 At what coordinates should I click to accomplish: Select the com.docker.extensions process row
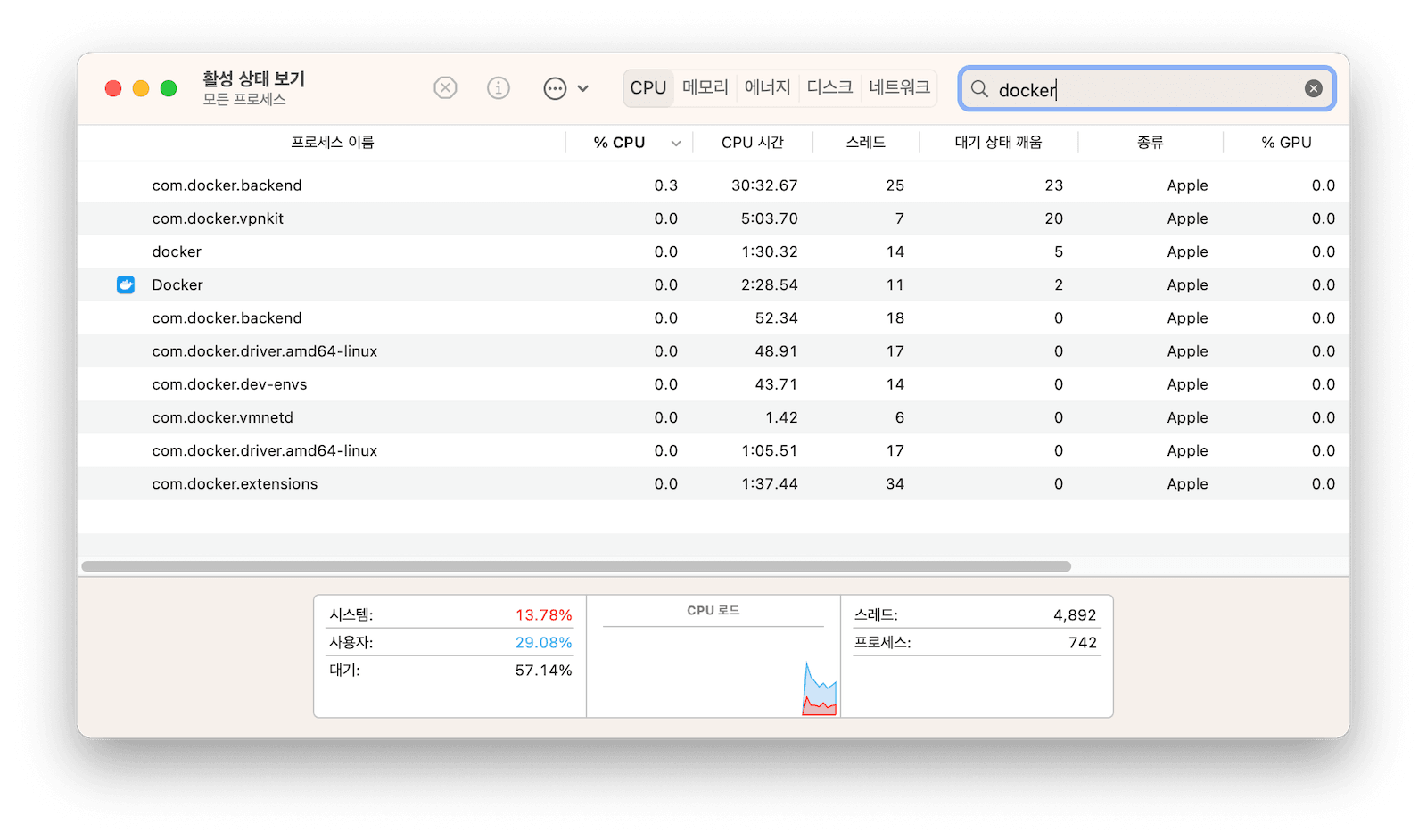click(x=713, y=483)
